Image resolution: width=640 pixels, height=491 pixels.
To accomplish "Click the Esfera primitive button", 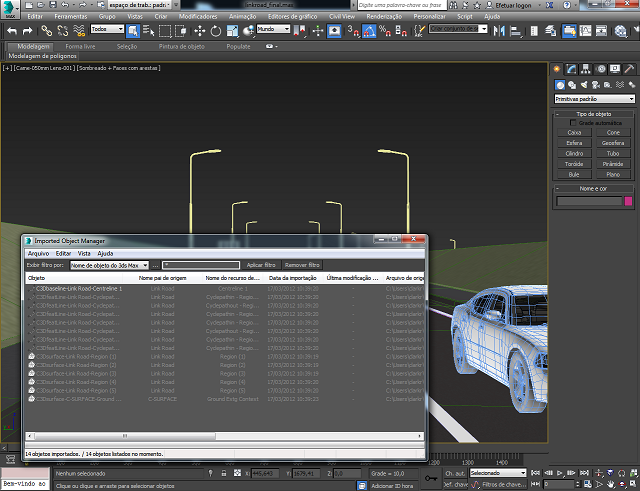I will [x=574, y=143].
